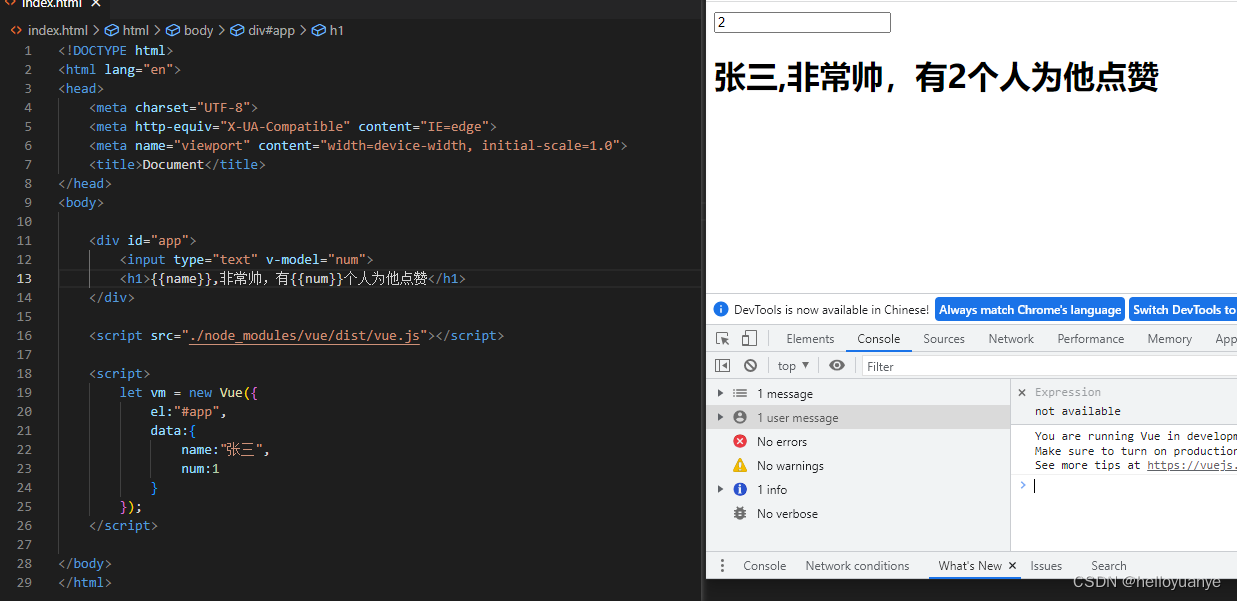Open the top frame context dropdown
1237x601 pixels.
click(x=791, y=365)
